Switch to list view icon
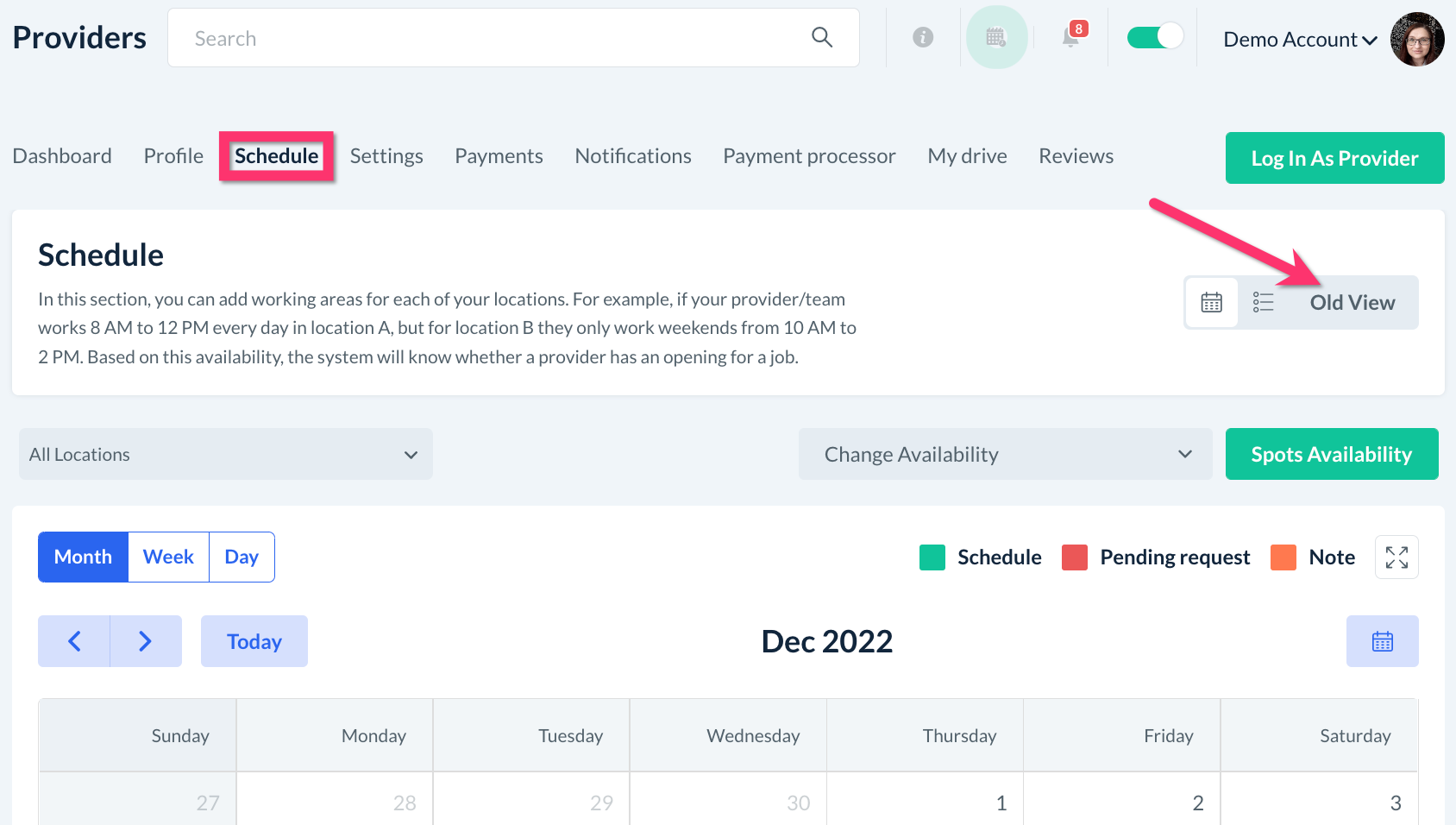1456x825 pixels. [1263, 302]
